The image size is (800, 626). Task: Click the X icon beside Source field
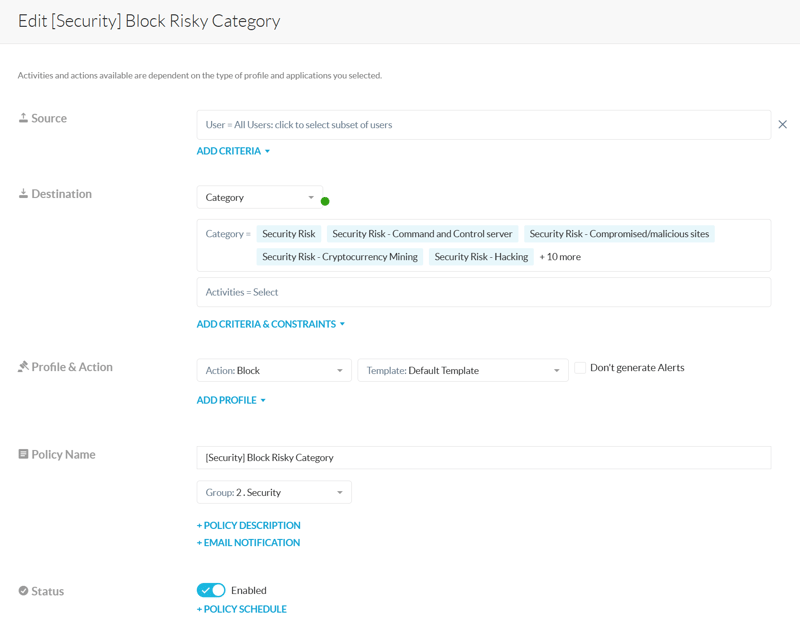(782, 125)
